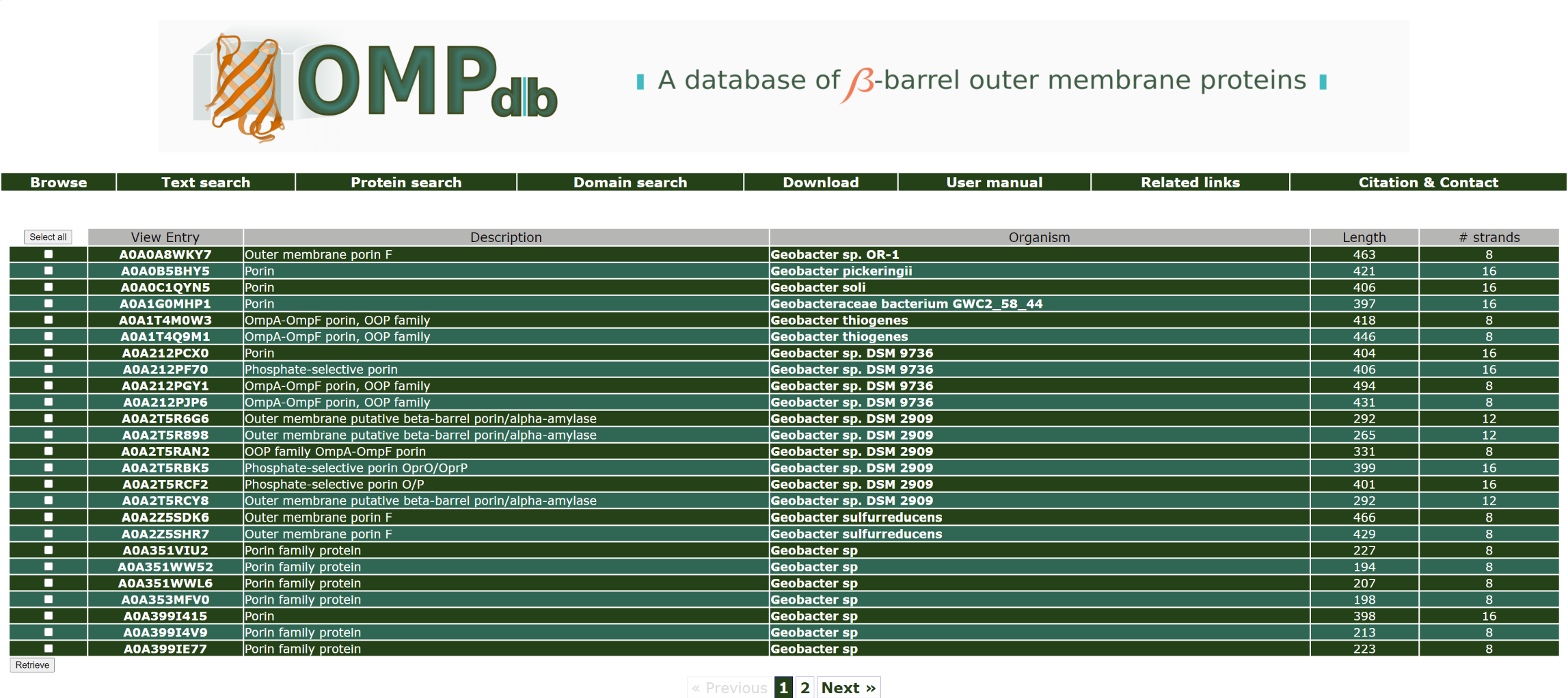
Task: Click Geobacteraceae bacterium GWC2_58_44
Action: click(x=906, y=304)
